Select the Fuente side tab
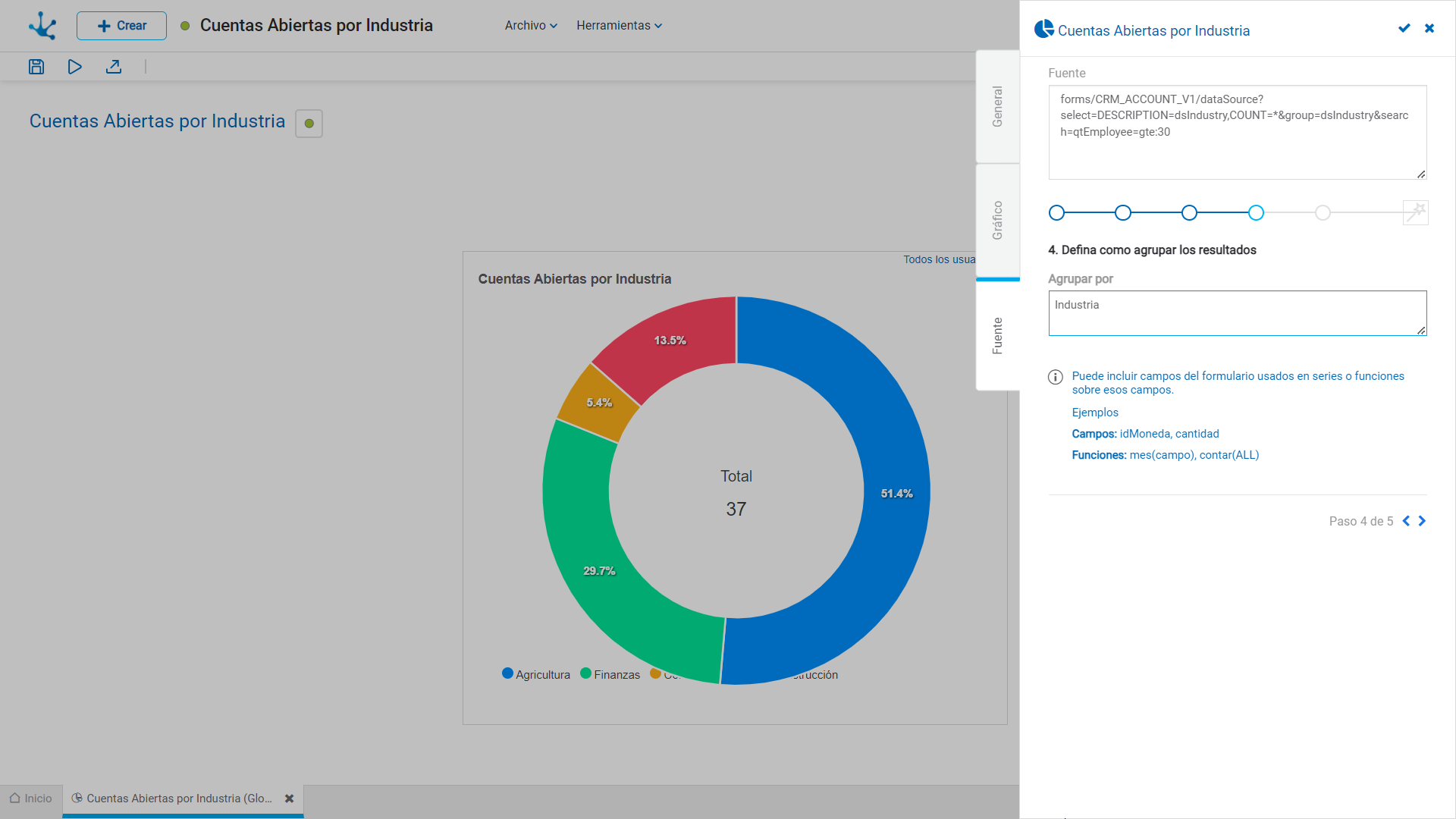 997,335
